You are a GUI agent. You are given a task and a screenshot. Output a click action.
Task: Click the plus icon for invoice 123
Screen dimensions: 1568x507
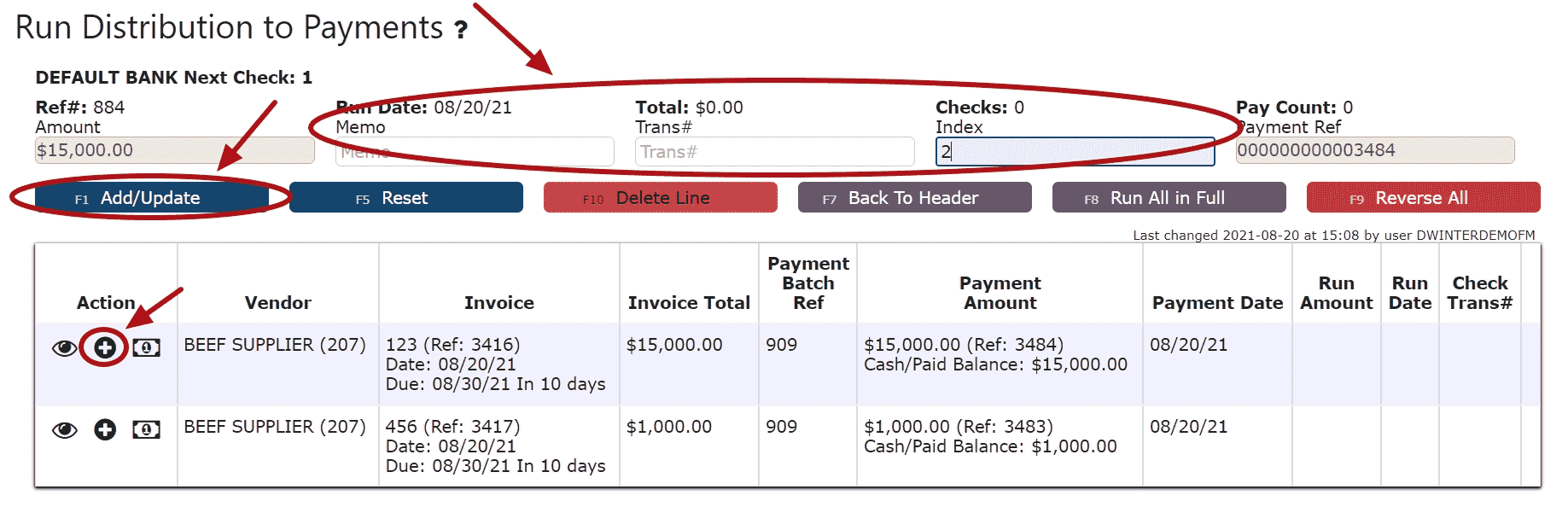coord(105,347)
